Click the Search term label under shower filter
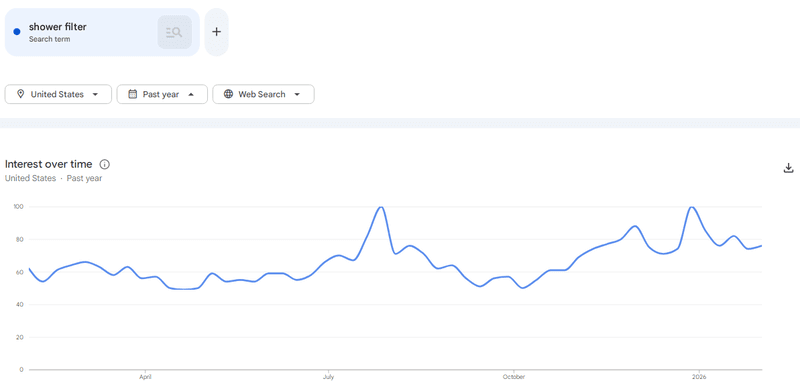 49,39
